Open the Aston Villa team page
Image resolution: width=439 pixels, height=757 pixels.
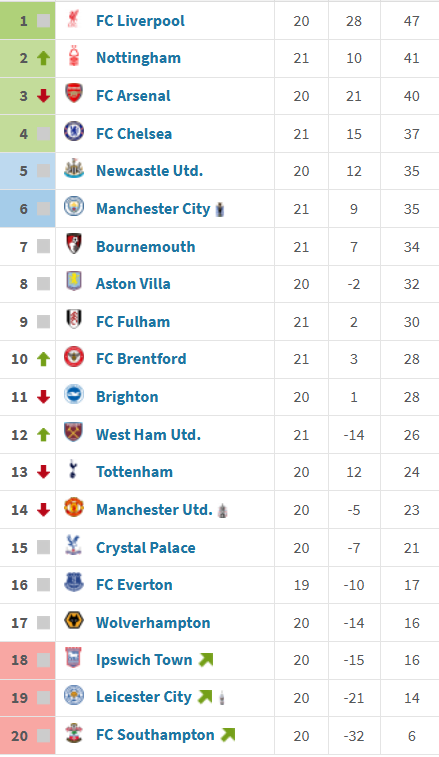[133, 284]
